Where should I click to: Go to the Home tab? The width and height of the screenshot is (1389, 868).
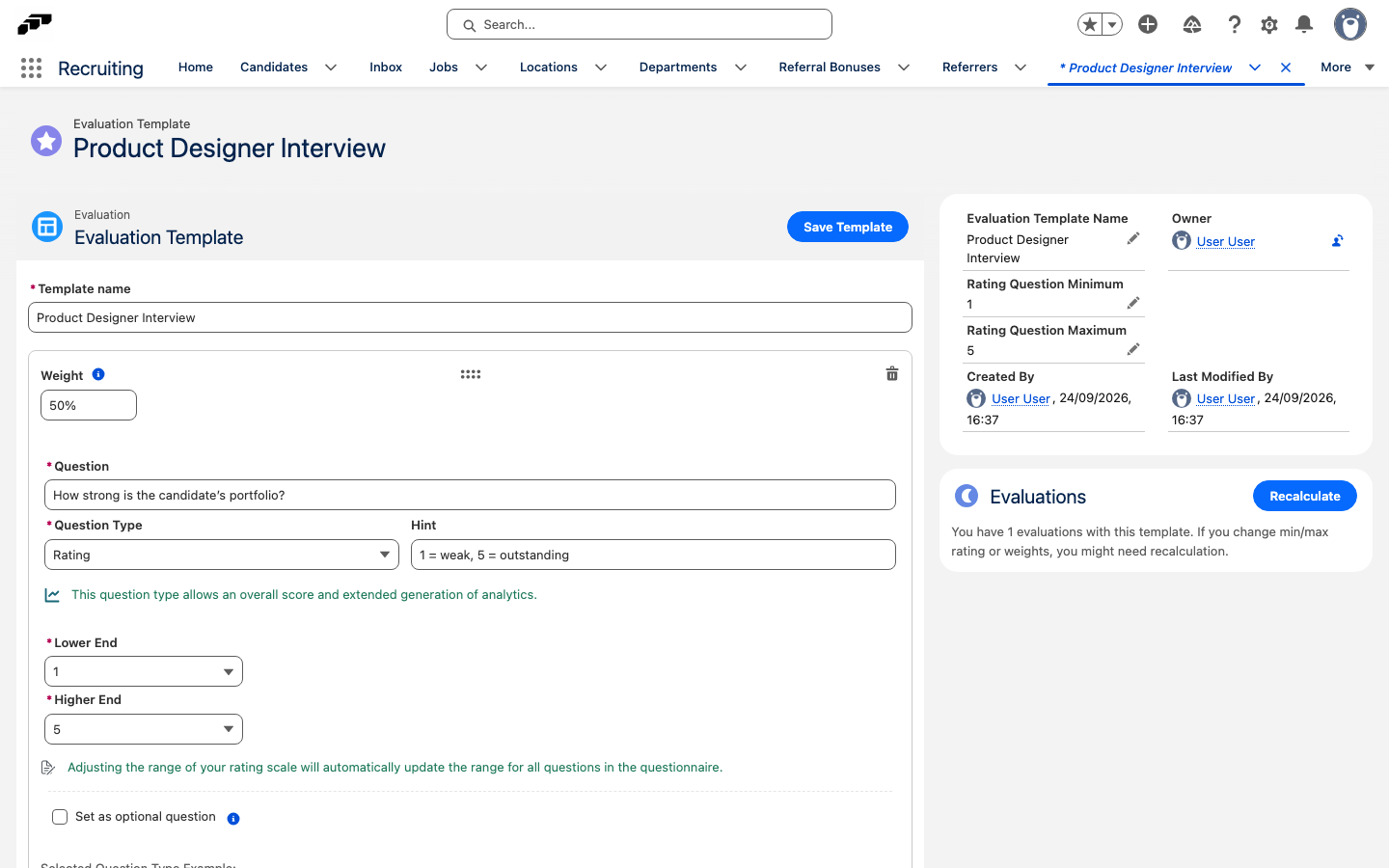[x=196, y=68]
